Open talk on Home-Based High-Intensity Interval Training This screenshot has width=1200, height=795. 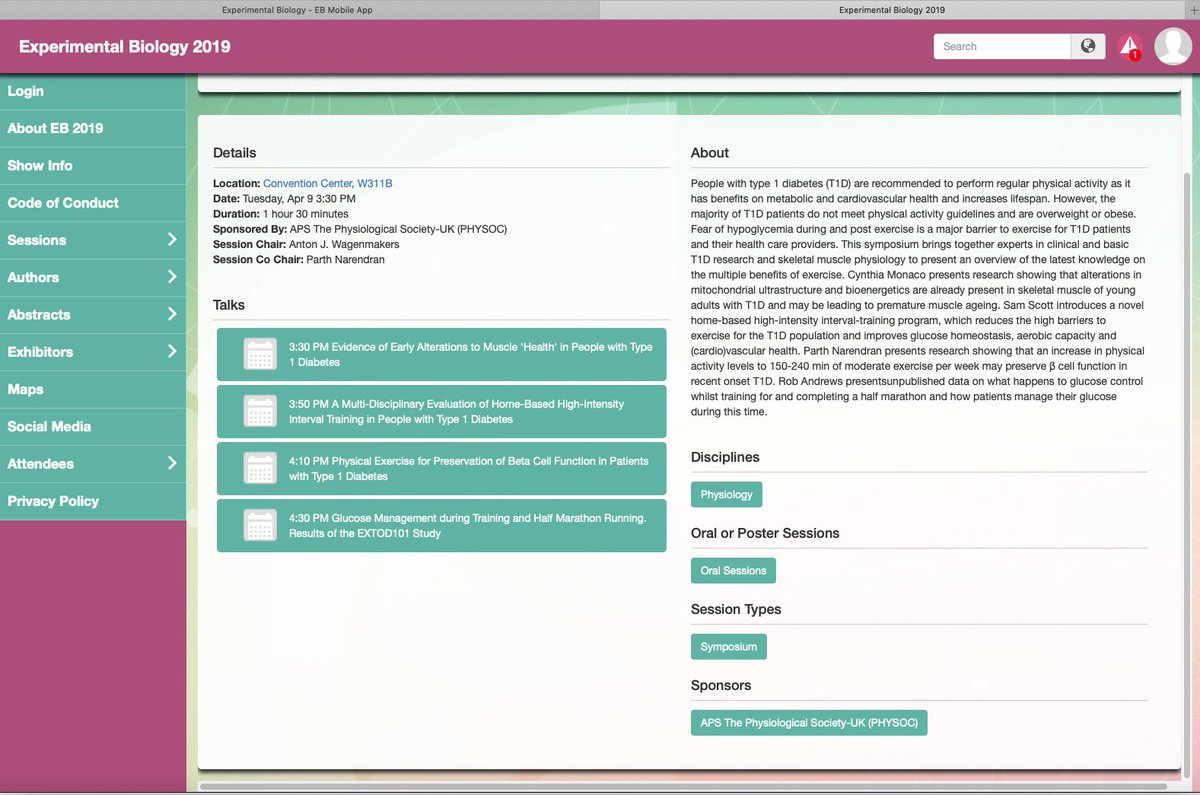point(441,411)
